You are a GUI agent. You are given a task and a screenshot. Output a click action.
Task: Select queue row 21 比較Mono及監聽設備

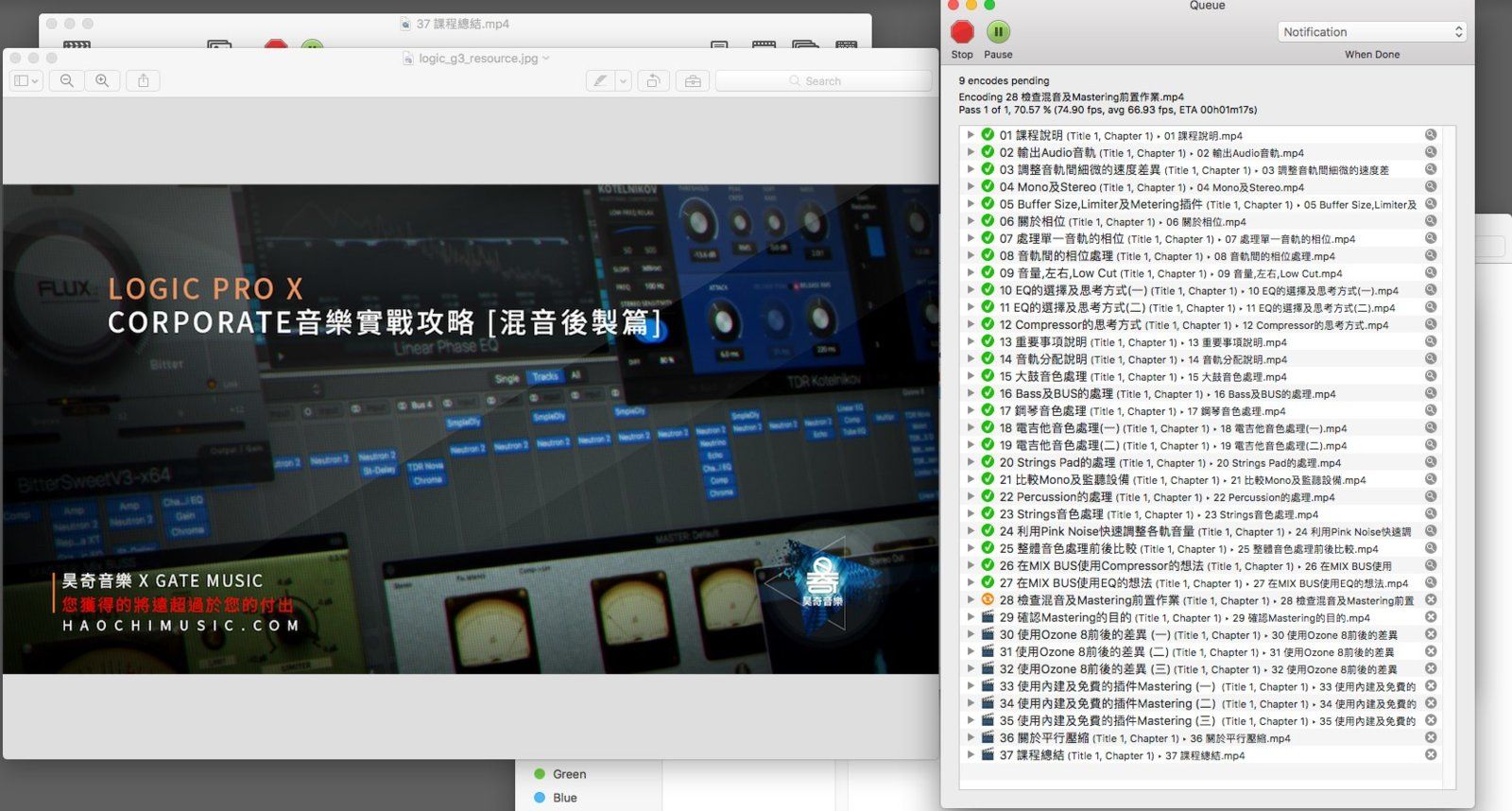tap(1201, 479)
